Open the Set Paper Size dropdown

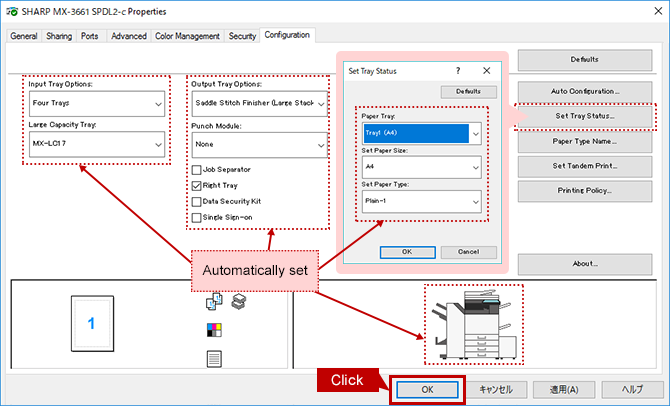[x=422, y=167]
